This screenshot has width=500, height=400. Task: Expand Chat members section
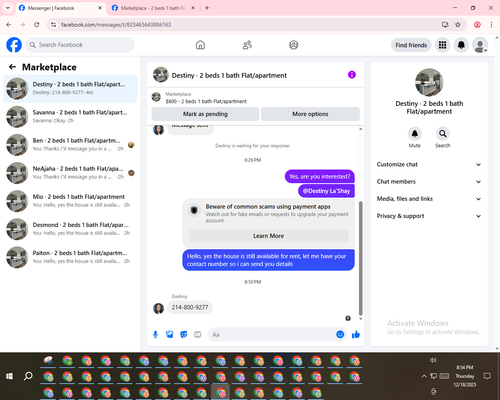pyautogui.click(x=429, y=182)
